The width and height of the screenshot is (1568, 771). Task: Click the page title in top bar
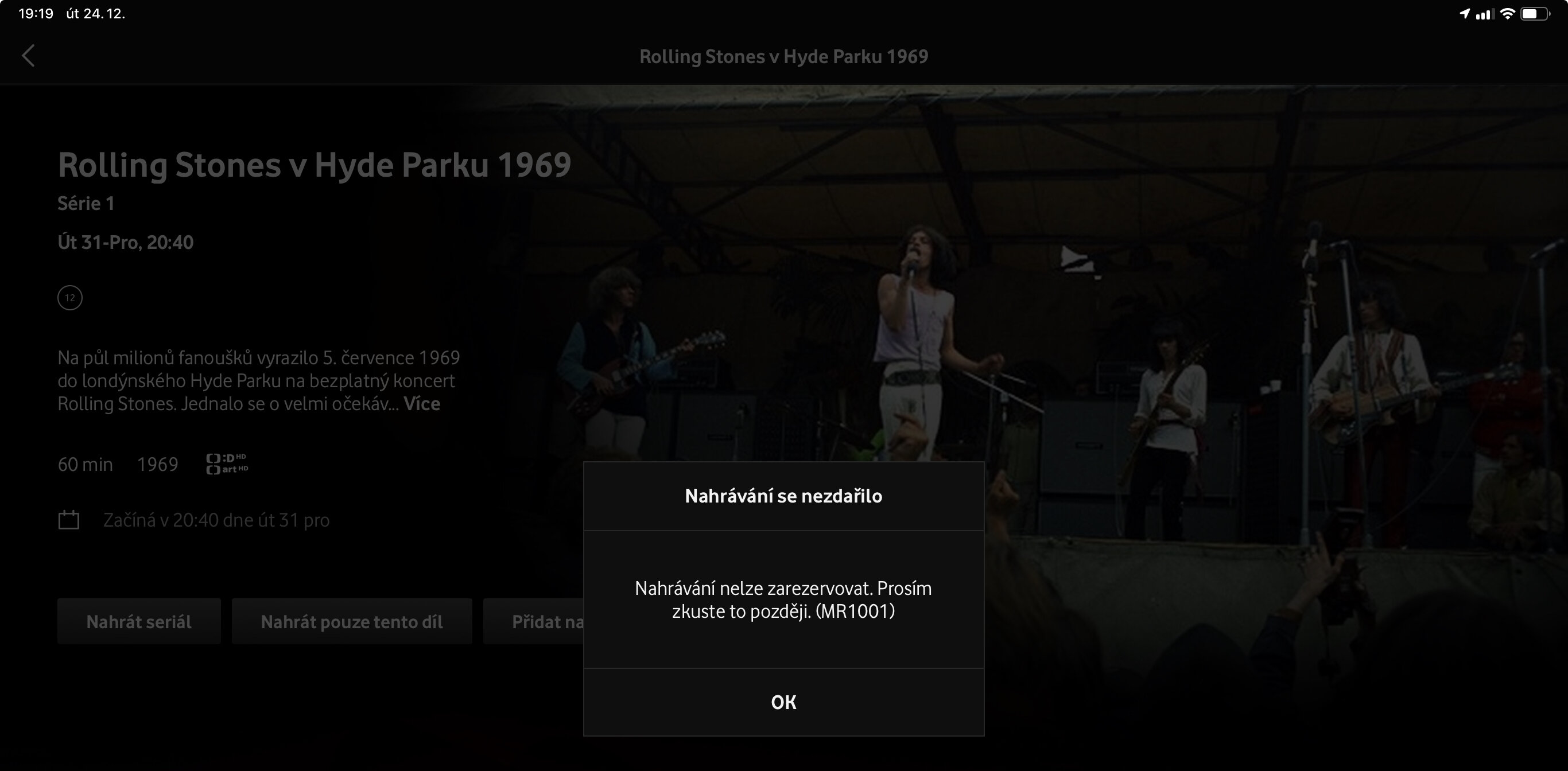[783, 56]
